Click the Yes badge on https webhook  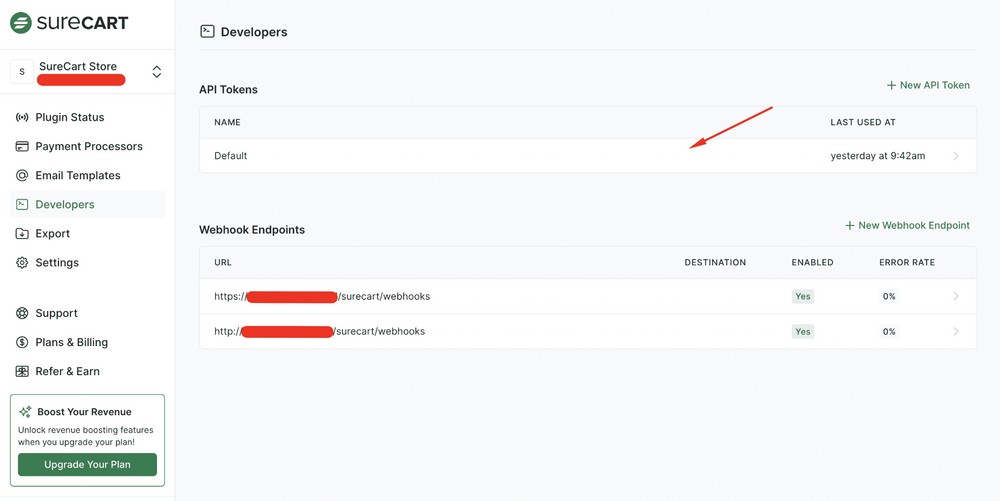pos(802,296)
